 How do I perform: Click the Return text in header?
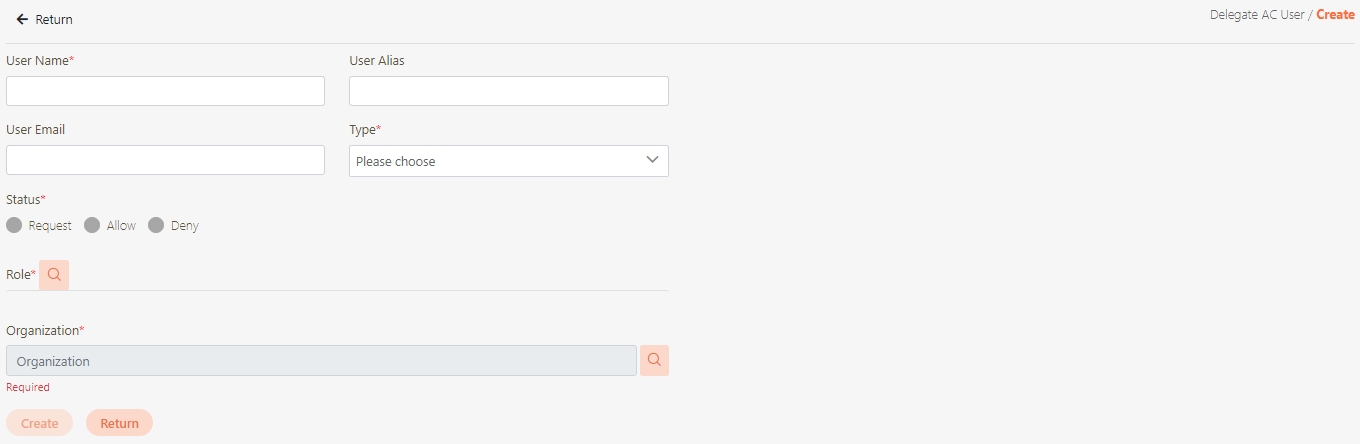point(54,20)
